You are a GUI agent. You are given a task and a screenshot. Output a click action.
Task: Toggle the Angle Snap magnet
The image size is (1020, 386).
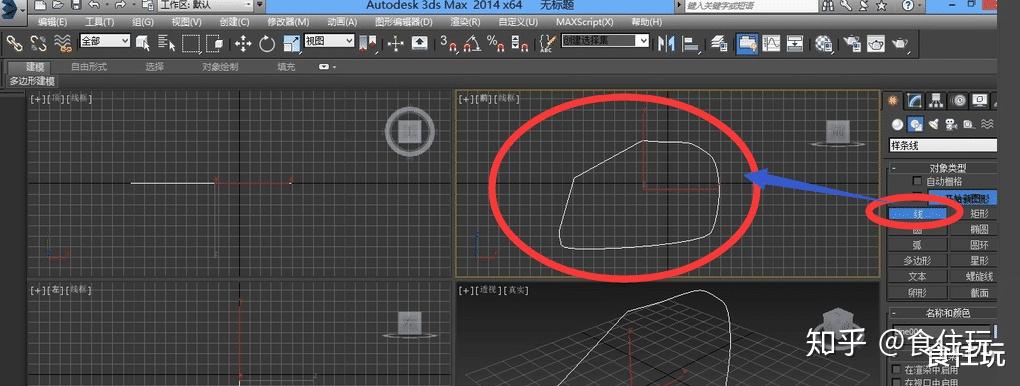pos(473,44)
